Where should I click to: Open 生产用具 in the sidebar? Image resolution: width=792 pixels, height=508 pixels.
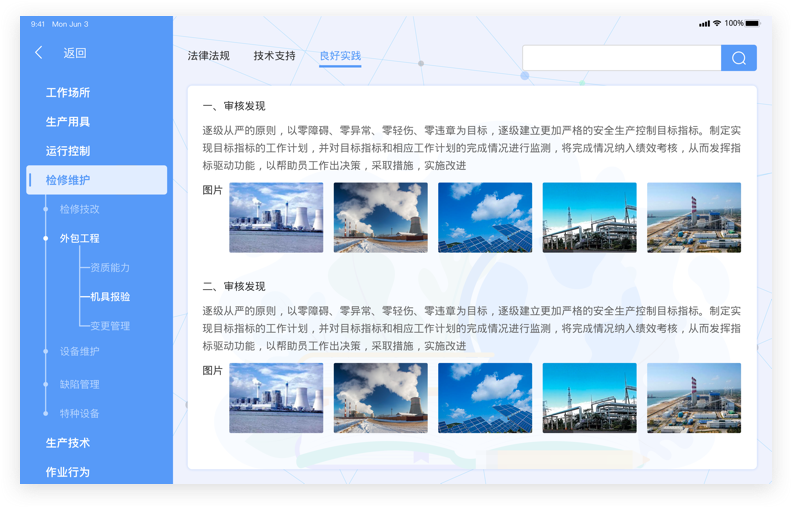coord(68,122)
